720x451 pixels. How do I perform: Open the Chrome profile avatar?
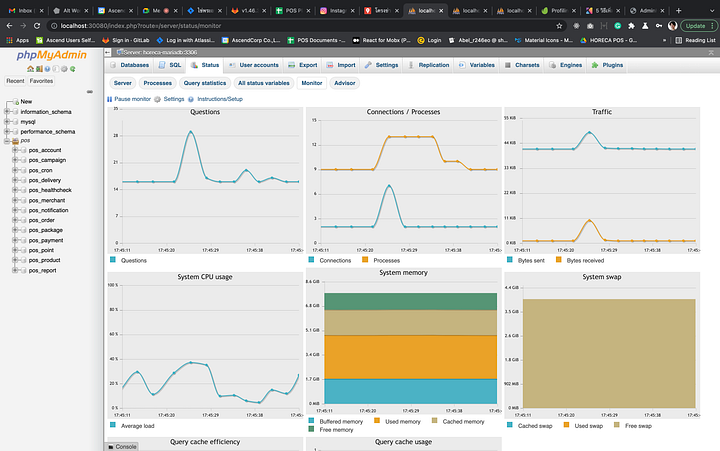tap(673, 26)
